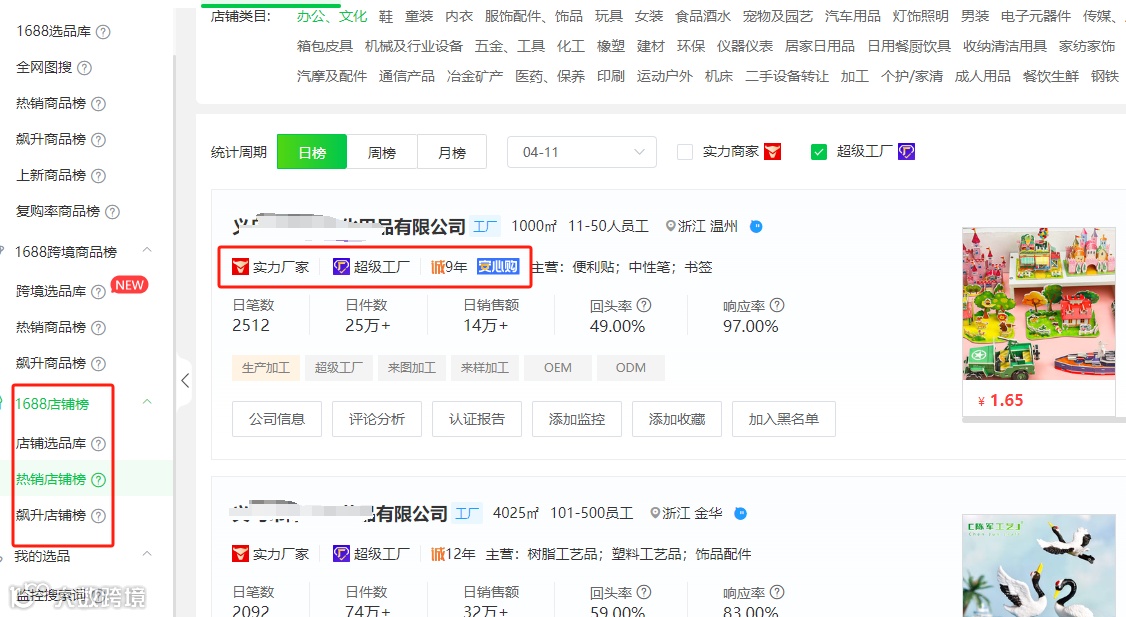Select 五金、工具 shop category

click(x=510, y=47)
